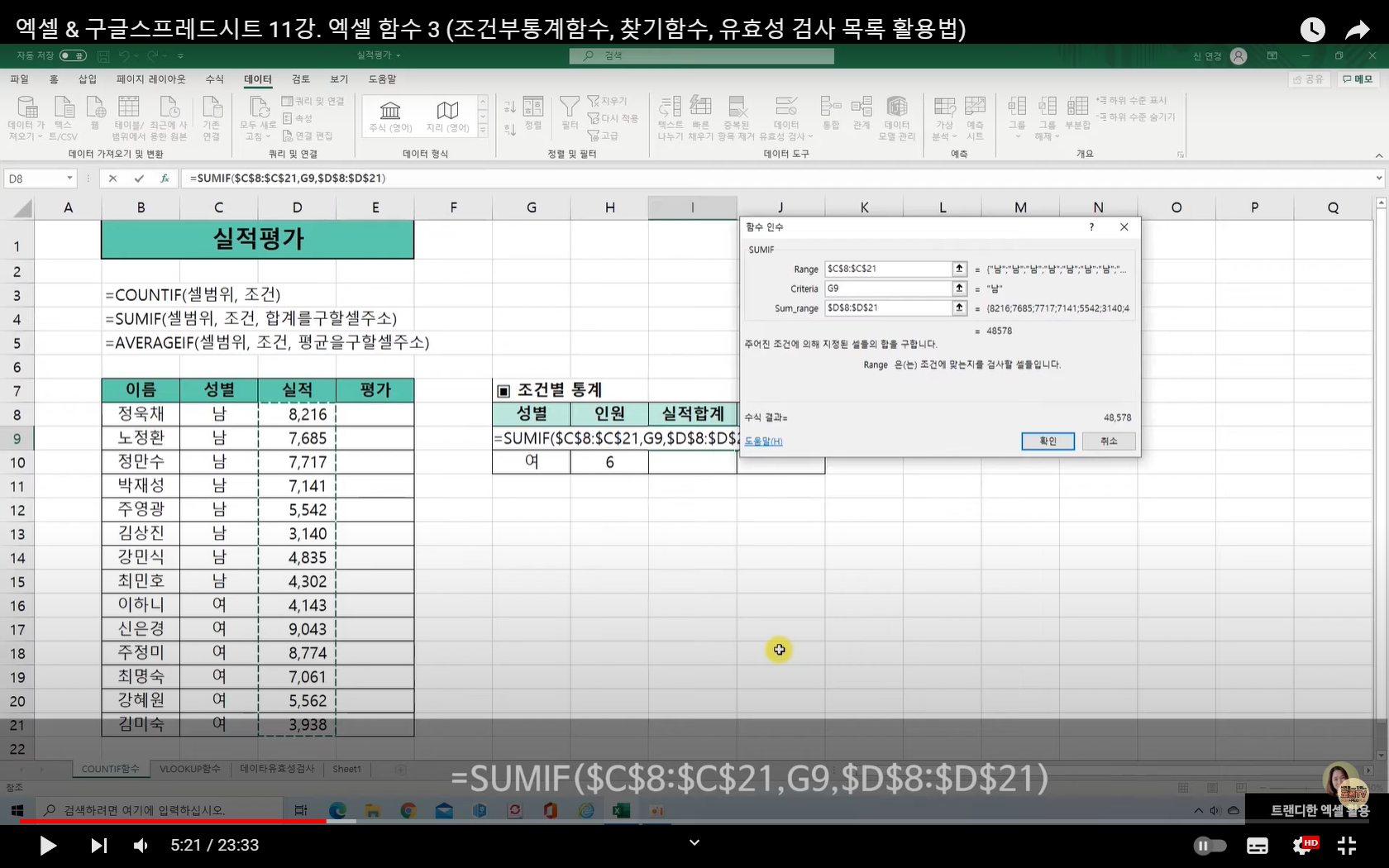1389x868 pixels.
Task: Toggle the YouTube autoplay switch
Action: point(1210,846)
